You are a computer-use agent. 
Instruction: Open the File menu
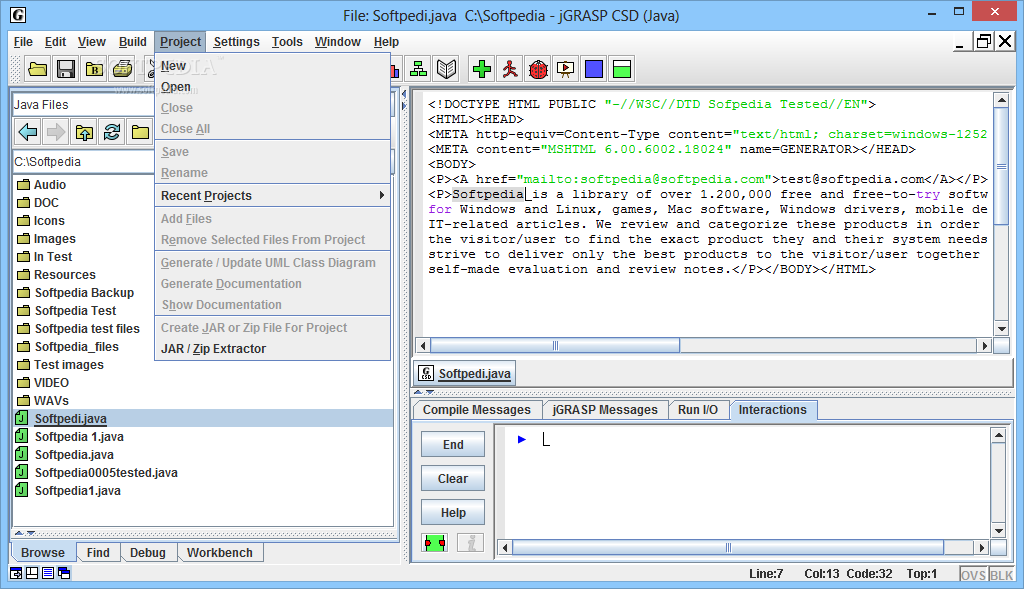(x=23, y=42)
